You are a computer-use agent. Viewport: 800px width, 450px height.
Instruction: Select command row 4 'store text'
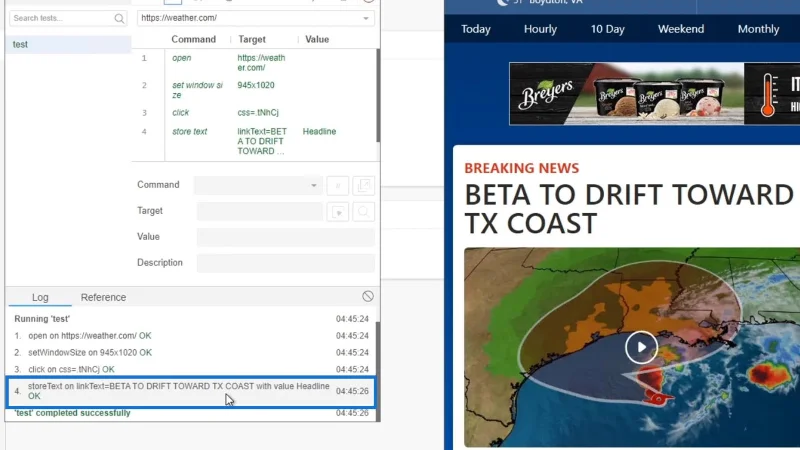(x=255, y=141)
